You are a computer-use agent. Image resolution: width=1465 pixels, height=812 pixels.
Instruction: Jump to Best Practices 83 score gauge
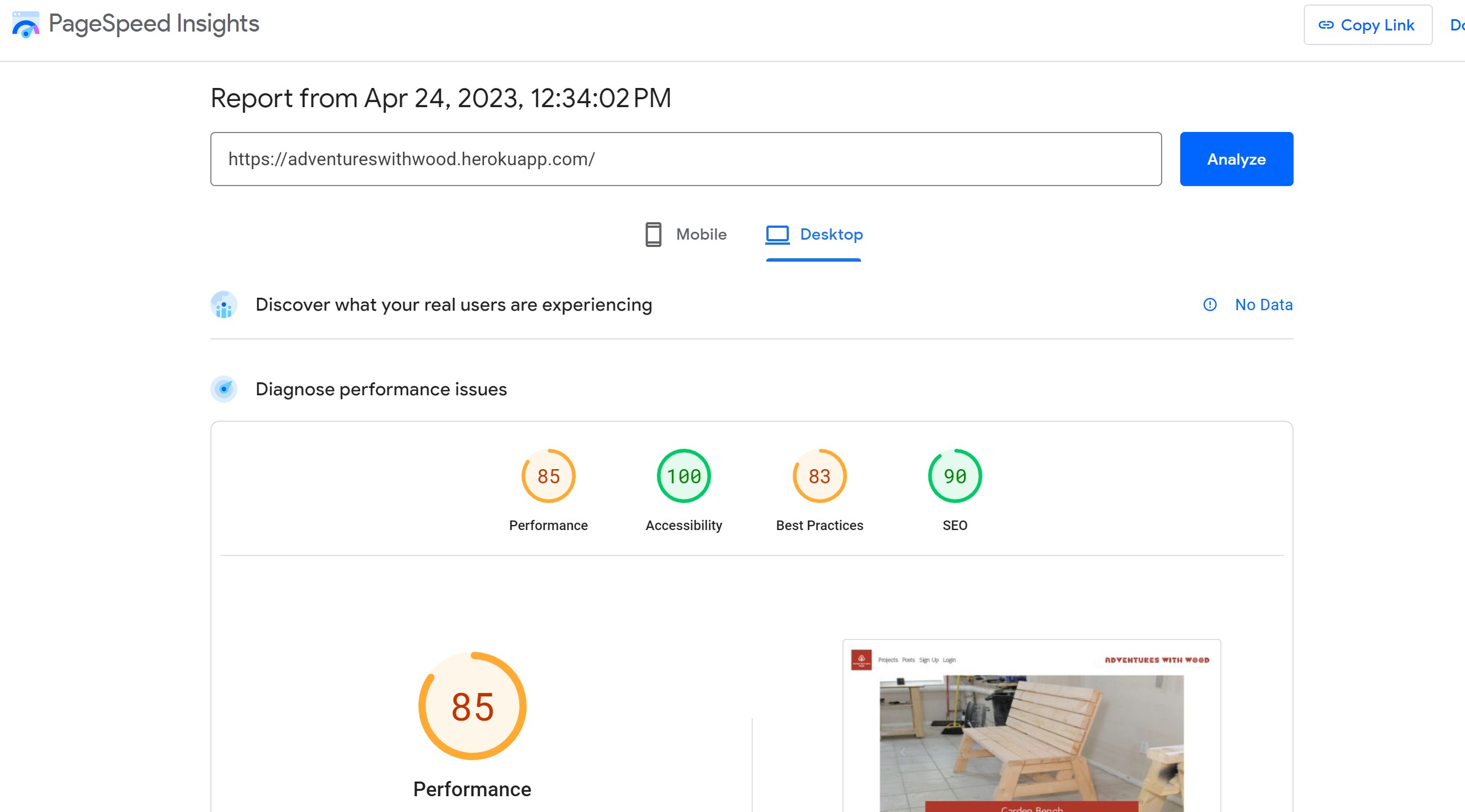[819, 476]
